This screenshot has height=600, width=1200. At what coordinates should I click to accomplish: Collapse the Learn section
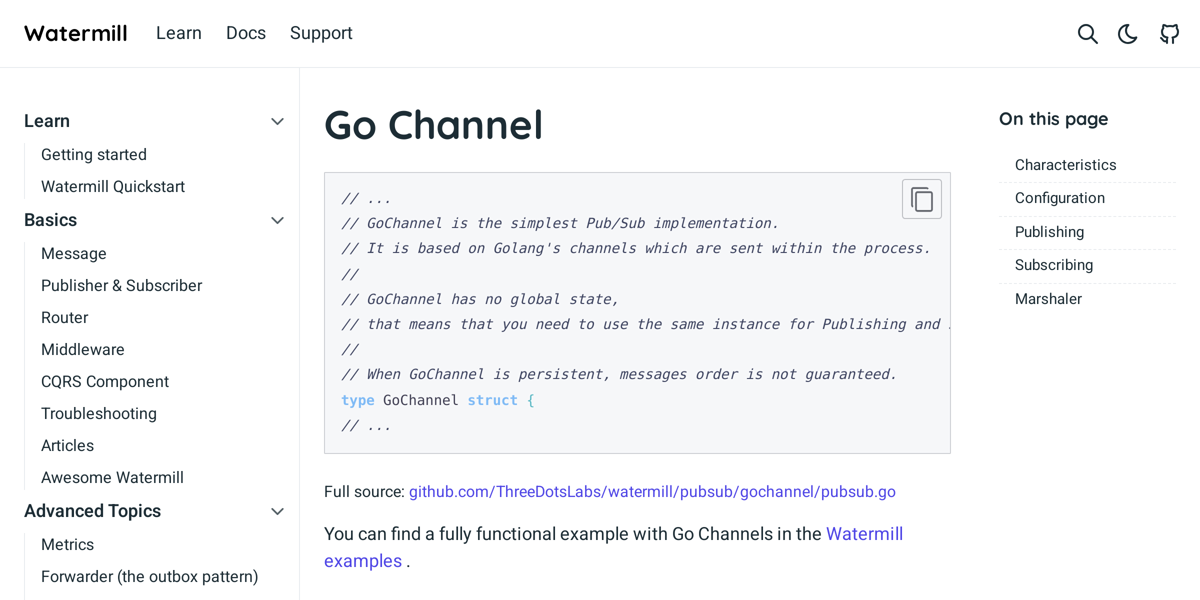(x=277, y=121)
